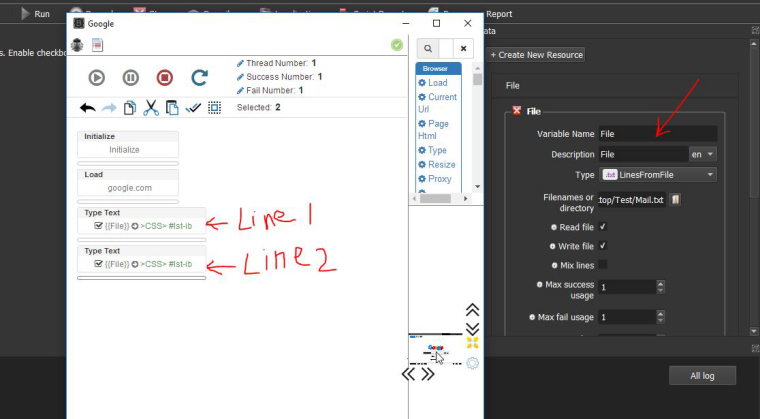
Task: Uncheck the Read file checkbox
Action: coord(603,227)
